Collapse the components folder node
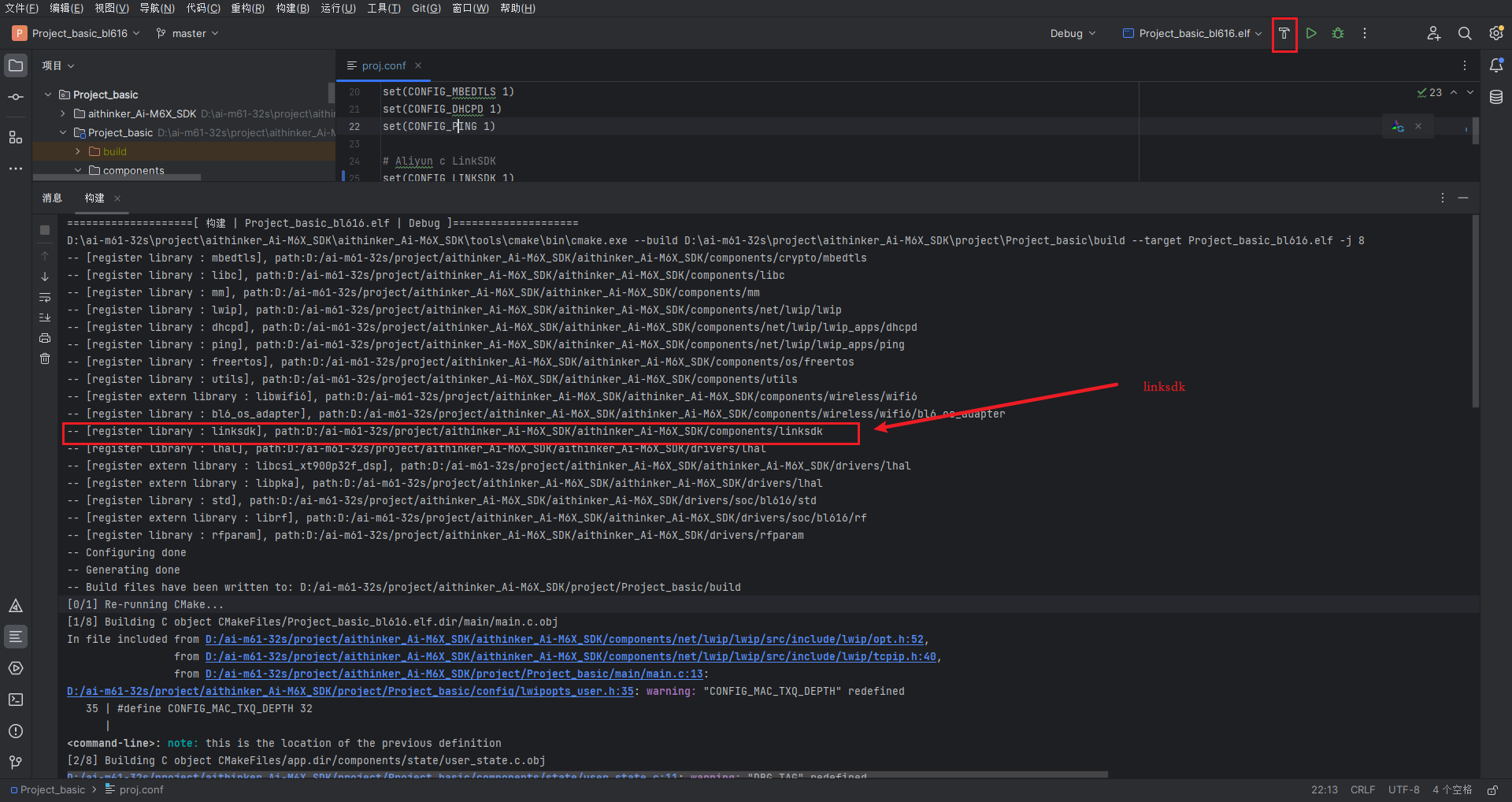This screenshot has height=802, width=1512. point(78,170)
